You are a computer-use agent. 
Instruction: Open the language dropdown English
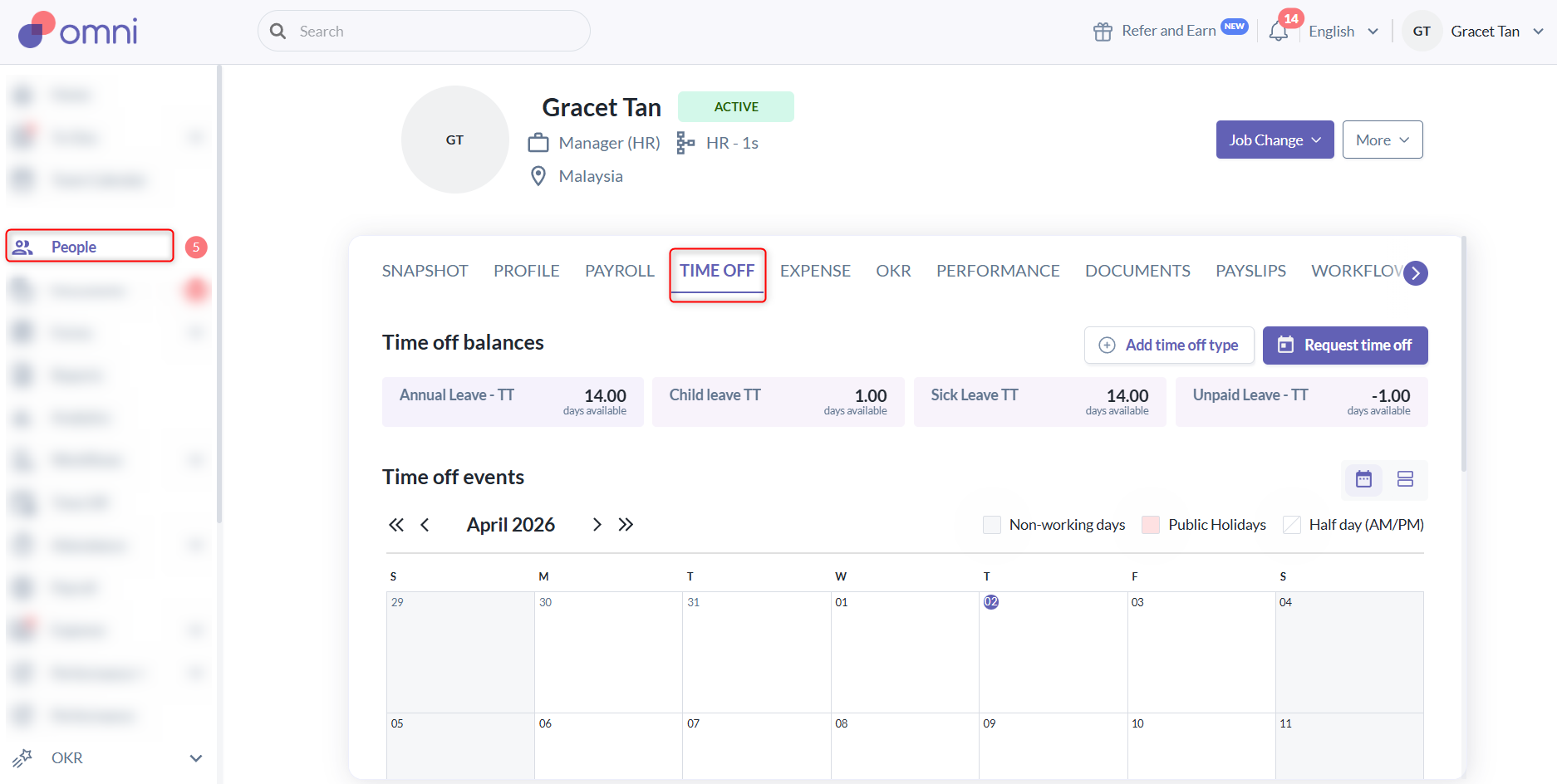point(1343,32)
